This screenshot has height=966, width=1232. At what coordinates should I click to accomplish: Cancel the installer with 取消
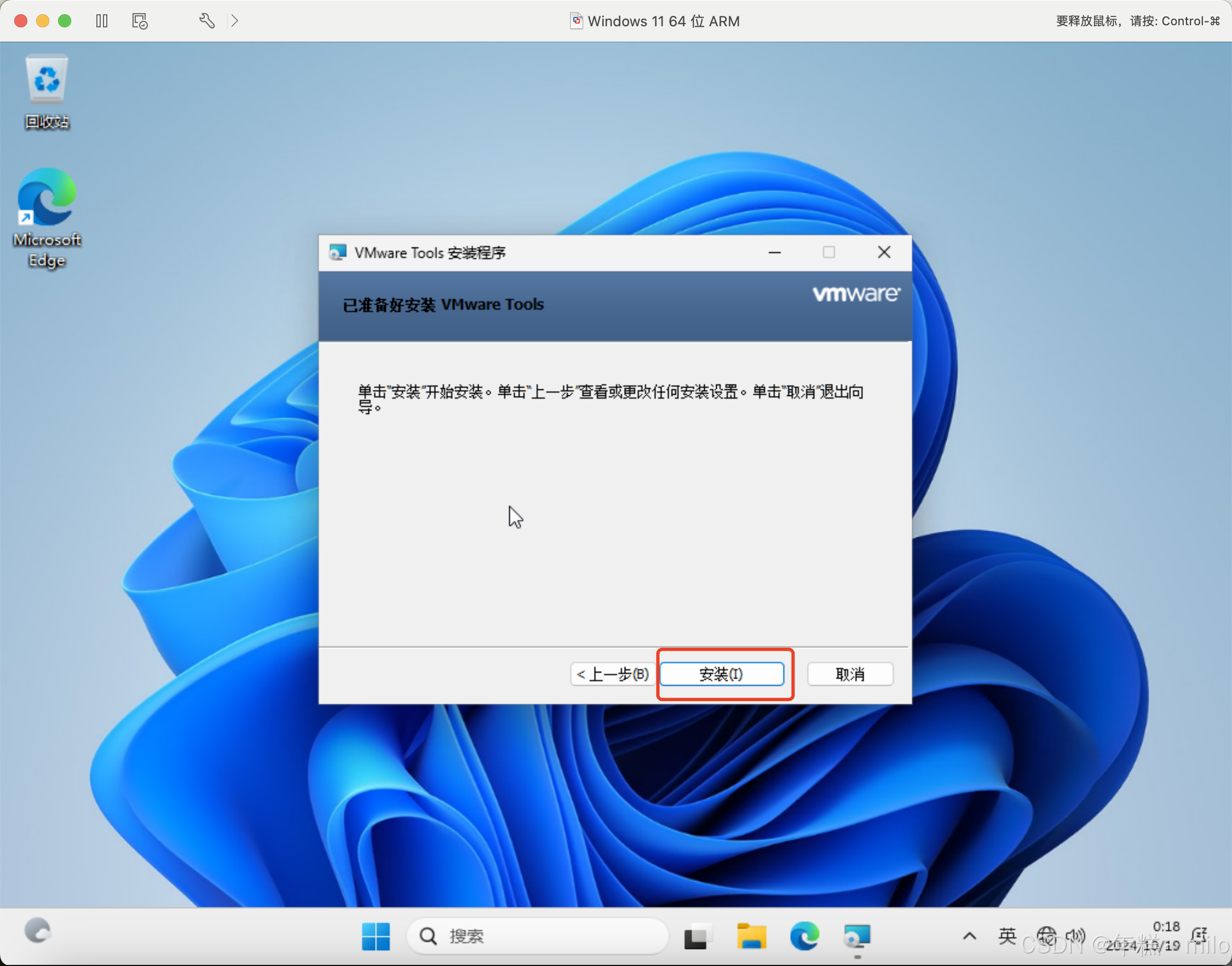click(850, 674)
